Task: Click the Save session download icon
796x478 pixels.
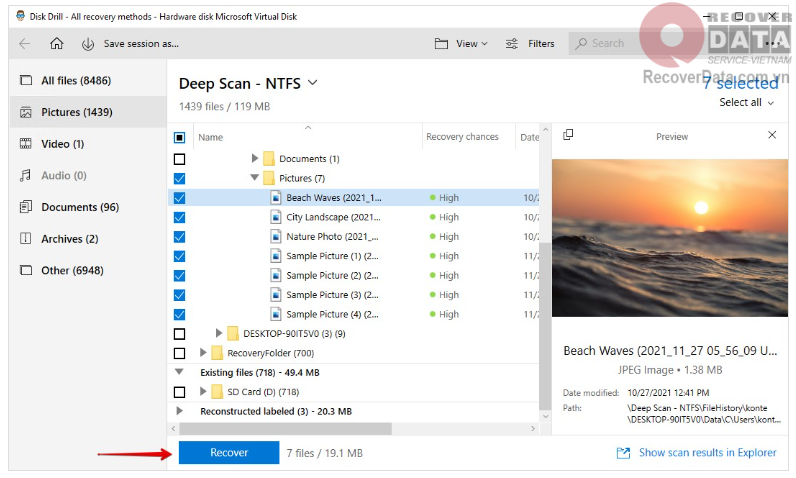Action: click(88, 44)
